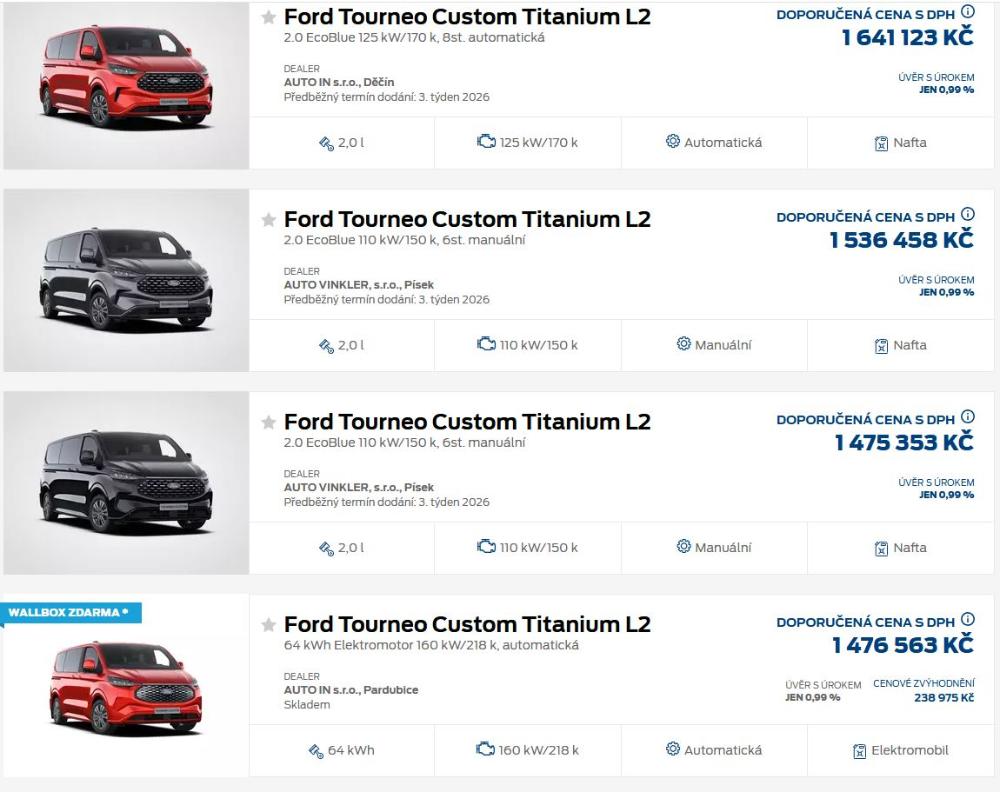Favorite the 1 536 458 Kč Tourneo listing
Image resolution: width=1000 pixels, height=792 pixels.
point(268,220)
